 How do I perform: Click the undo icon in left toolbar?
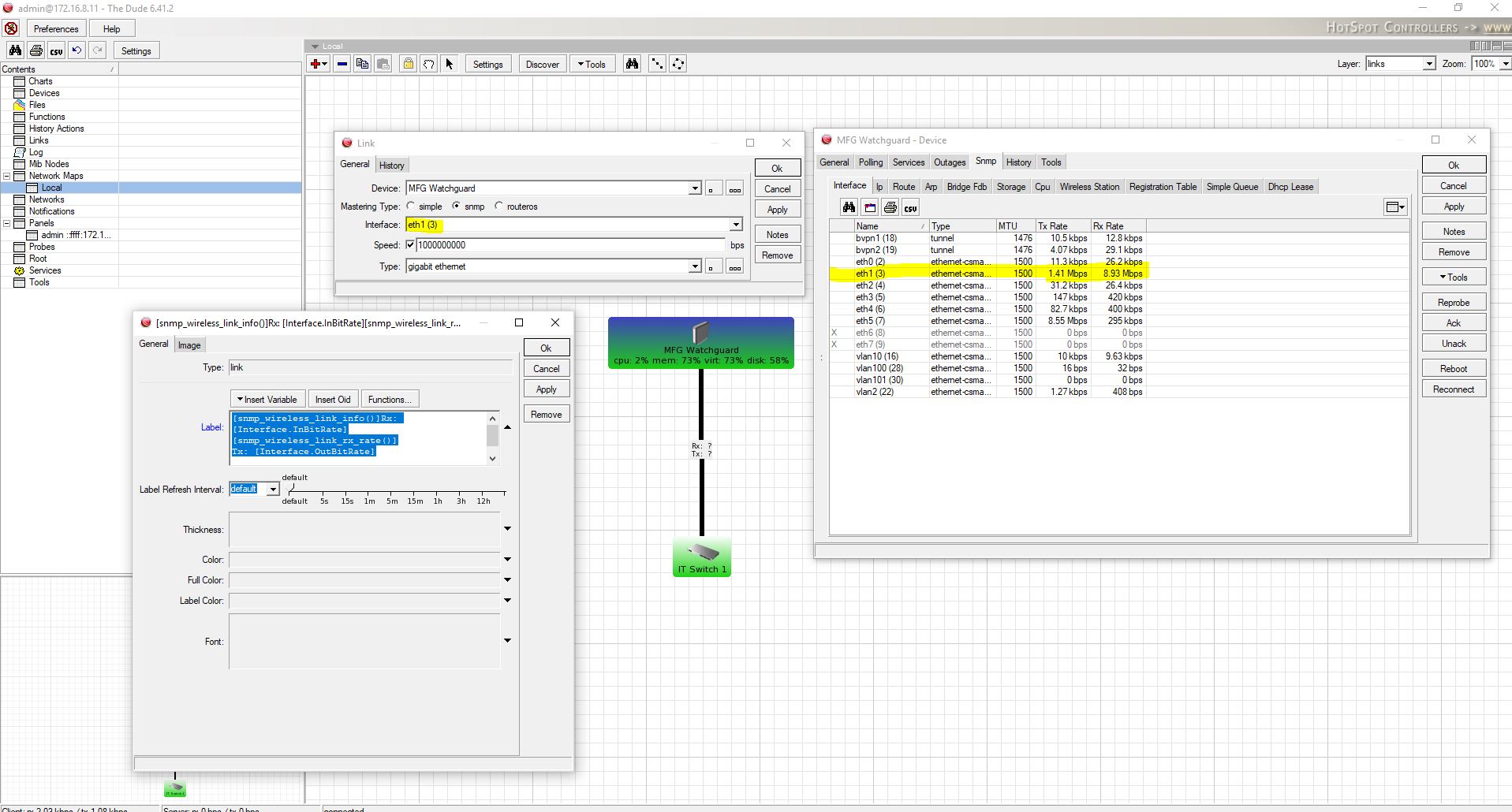[77, 50]
